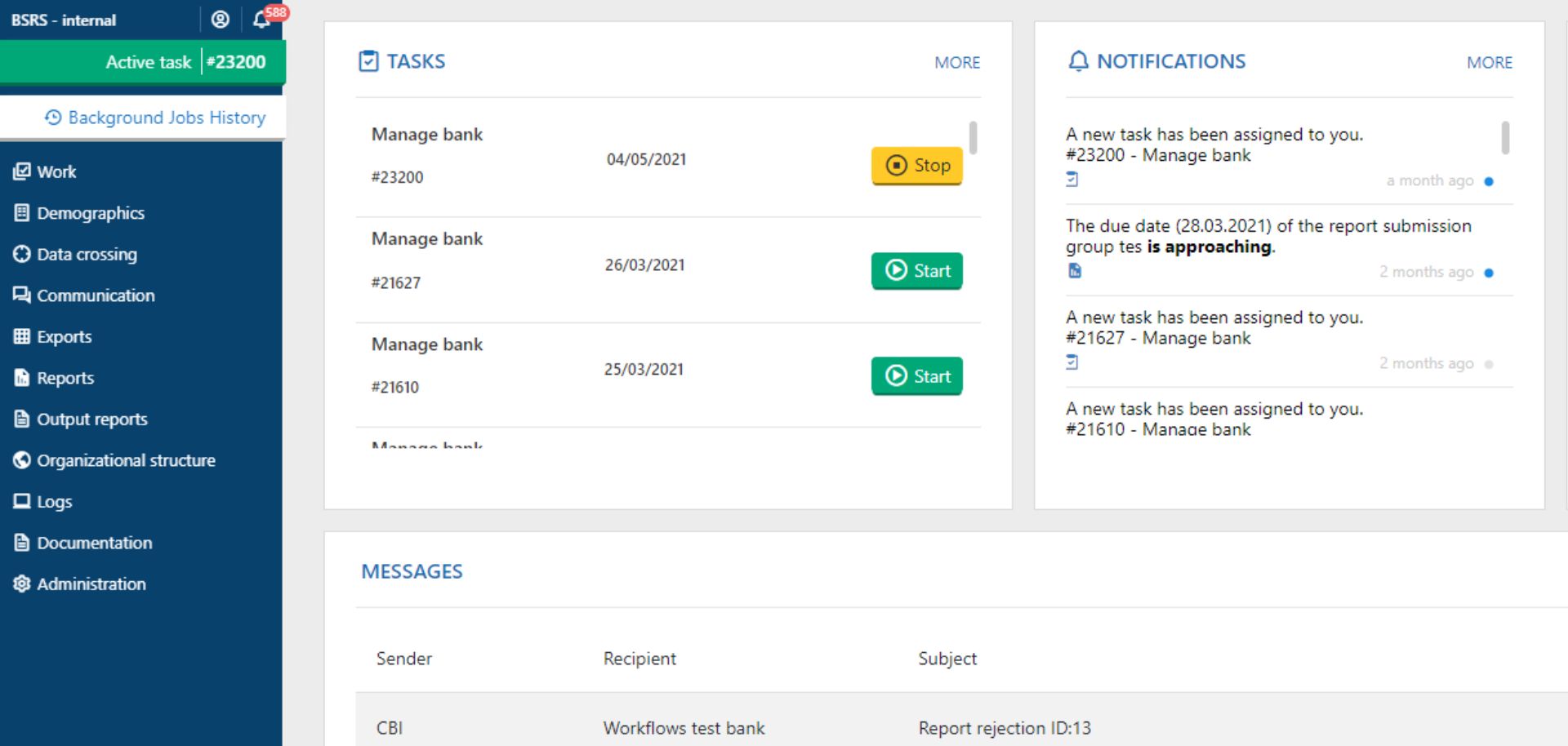Click the task icon under #23200 notification

(x=1072, y=180)
